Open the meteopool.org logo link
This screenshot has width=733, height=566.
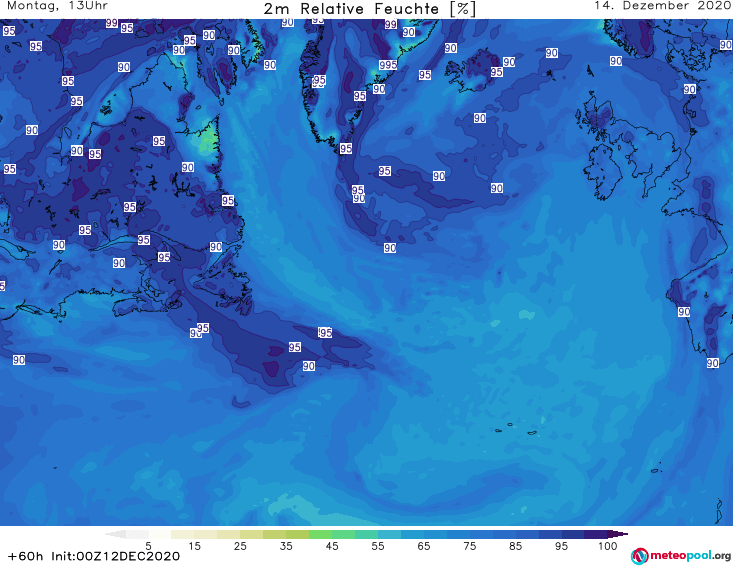tap(681, 556)
